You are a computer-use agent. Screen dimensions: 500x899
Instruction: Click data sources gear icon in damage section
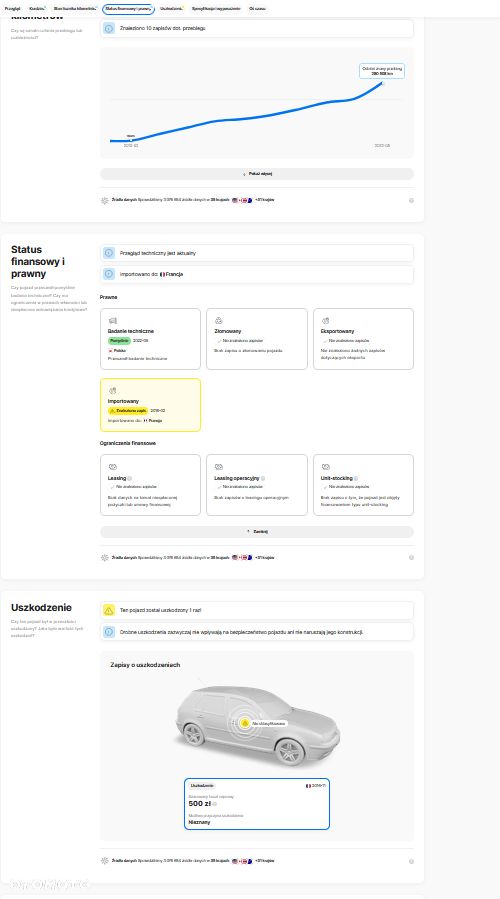[x=104, y=861]
